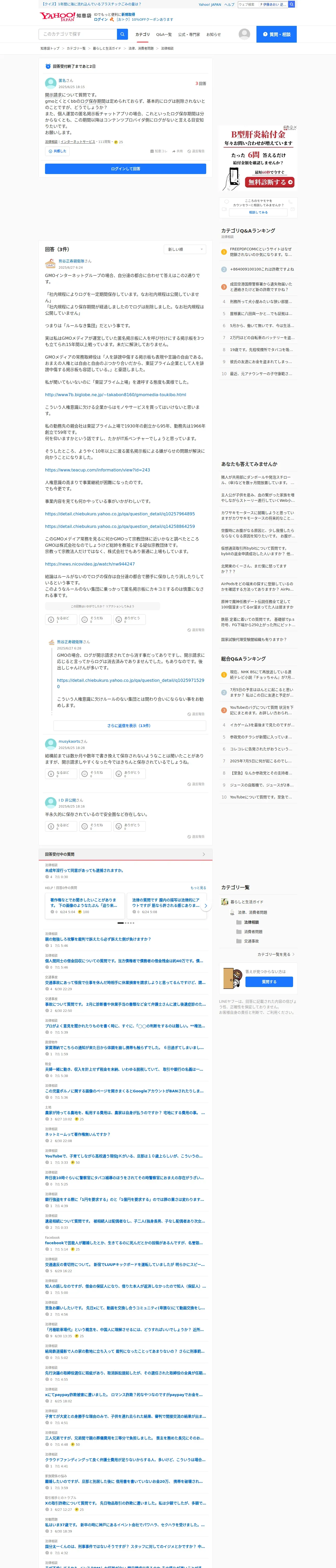Screen dimensions: 336x1568
Task: Open the teacup.com information link
Action: (98, 470)
